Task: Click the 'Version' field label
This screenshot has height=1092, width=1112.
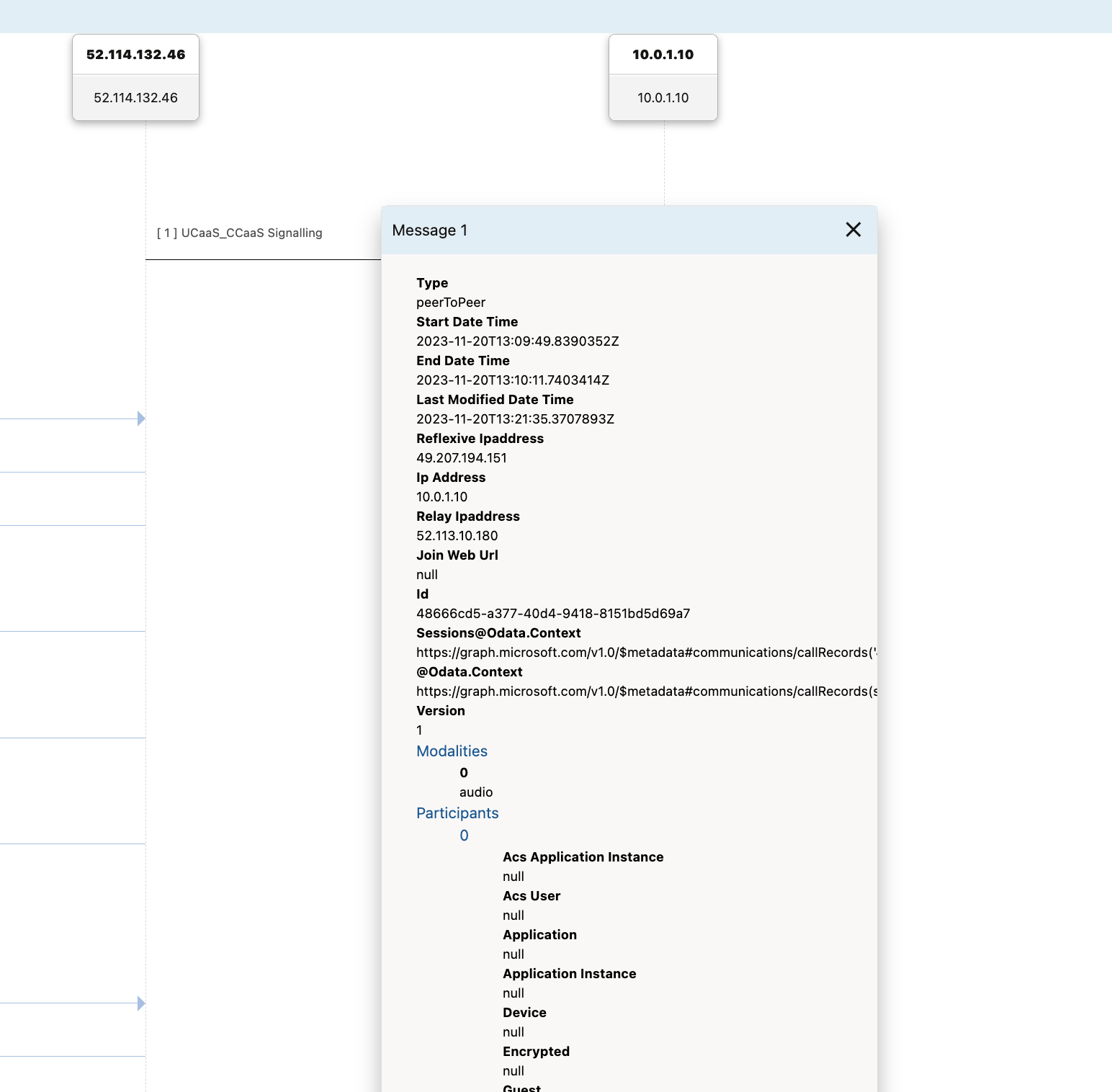Action: coord(441,711)
